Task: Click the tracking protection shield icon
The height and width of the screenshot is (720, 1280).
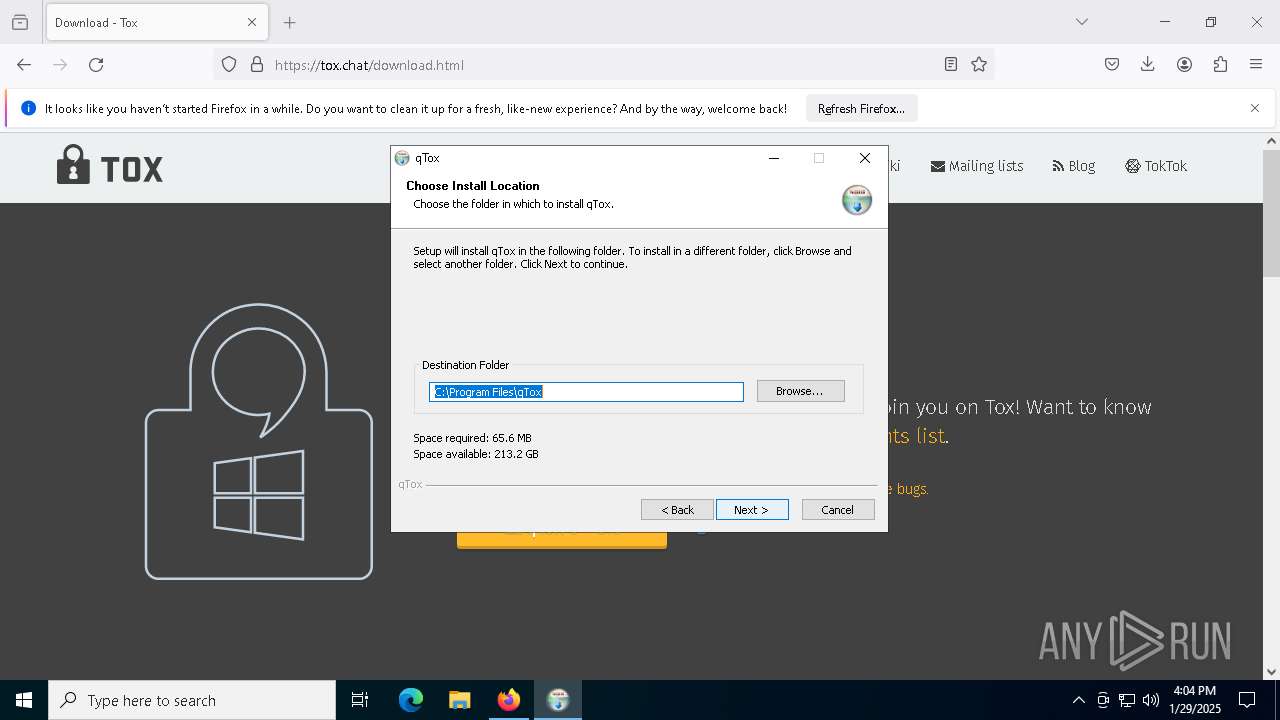Action: click(229, 65)
